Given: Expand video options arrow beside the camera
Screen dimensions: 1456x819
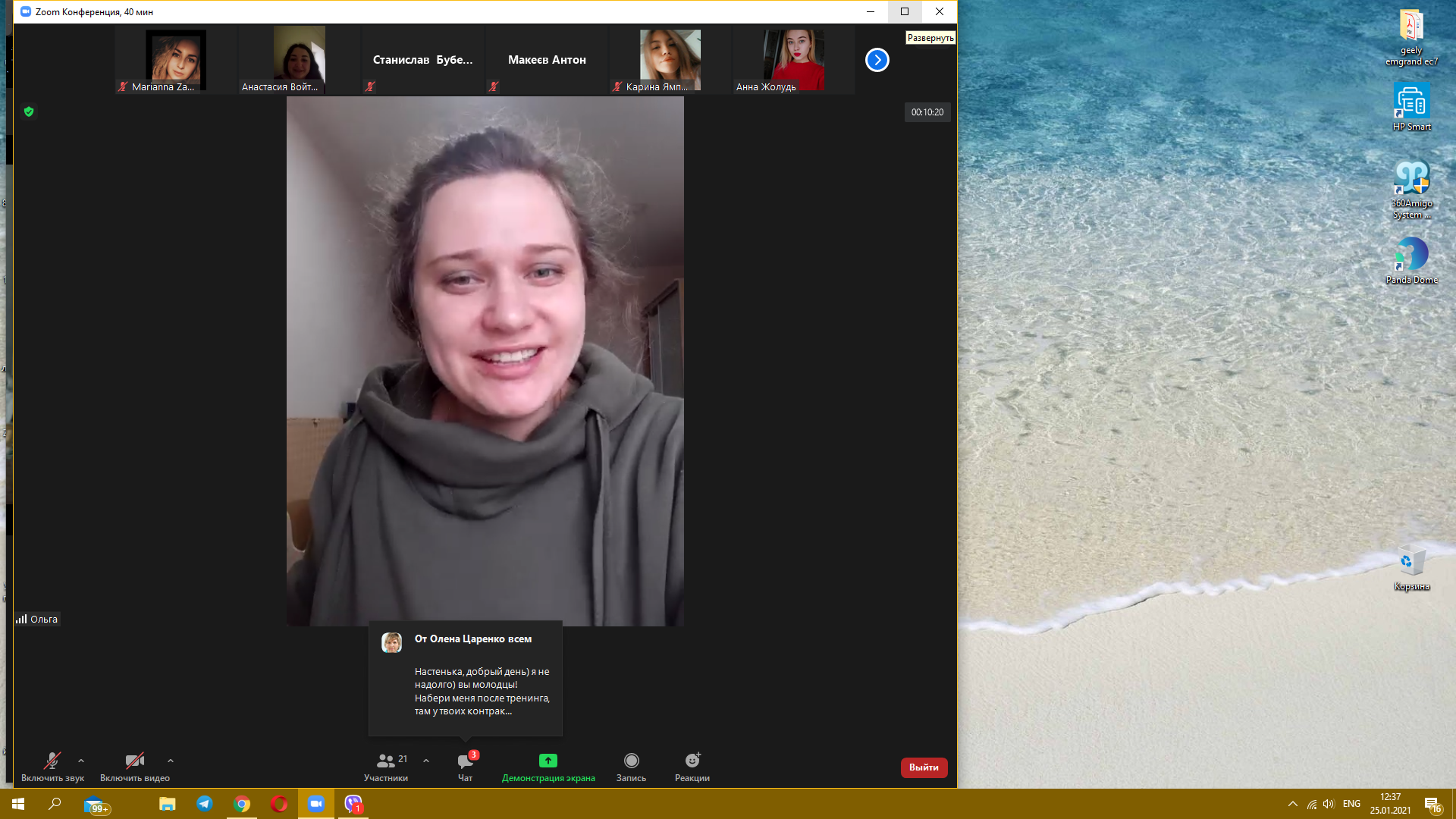Looking at the screenshot, I should coord(171,761).
